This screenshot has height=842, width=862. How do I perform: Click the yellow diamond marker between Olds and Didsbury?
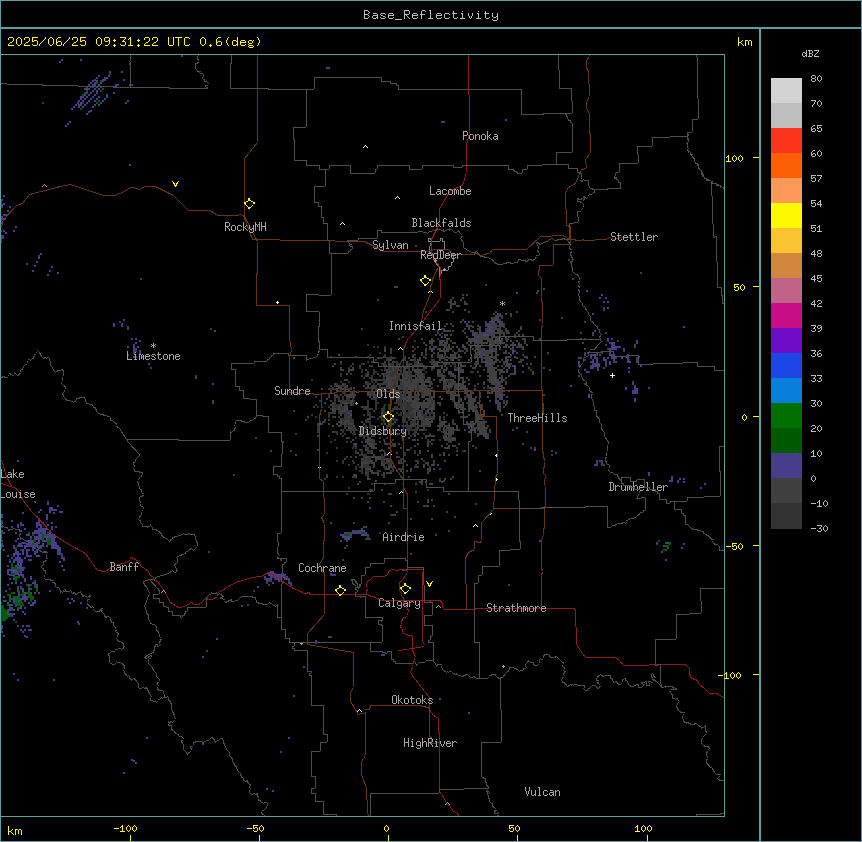point(388,417)
